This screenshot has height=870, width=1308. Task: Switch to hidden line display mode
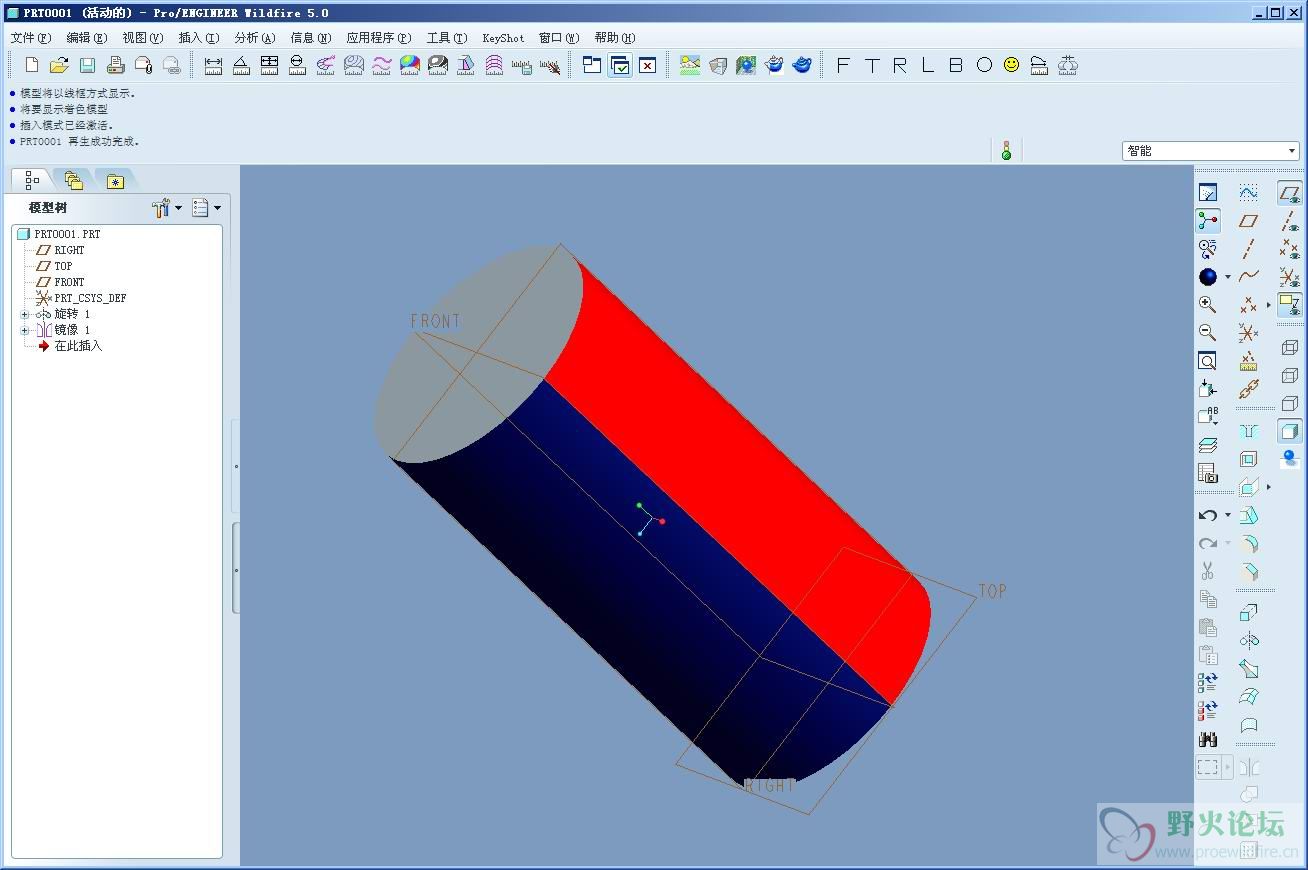pos(1290,375)
